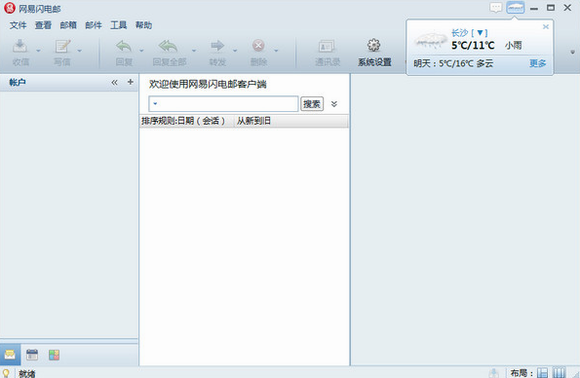Click the 更多 weather link
Screen dimensions: 580x378
537,63
